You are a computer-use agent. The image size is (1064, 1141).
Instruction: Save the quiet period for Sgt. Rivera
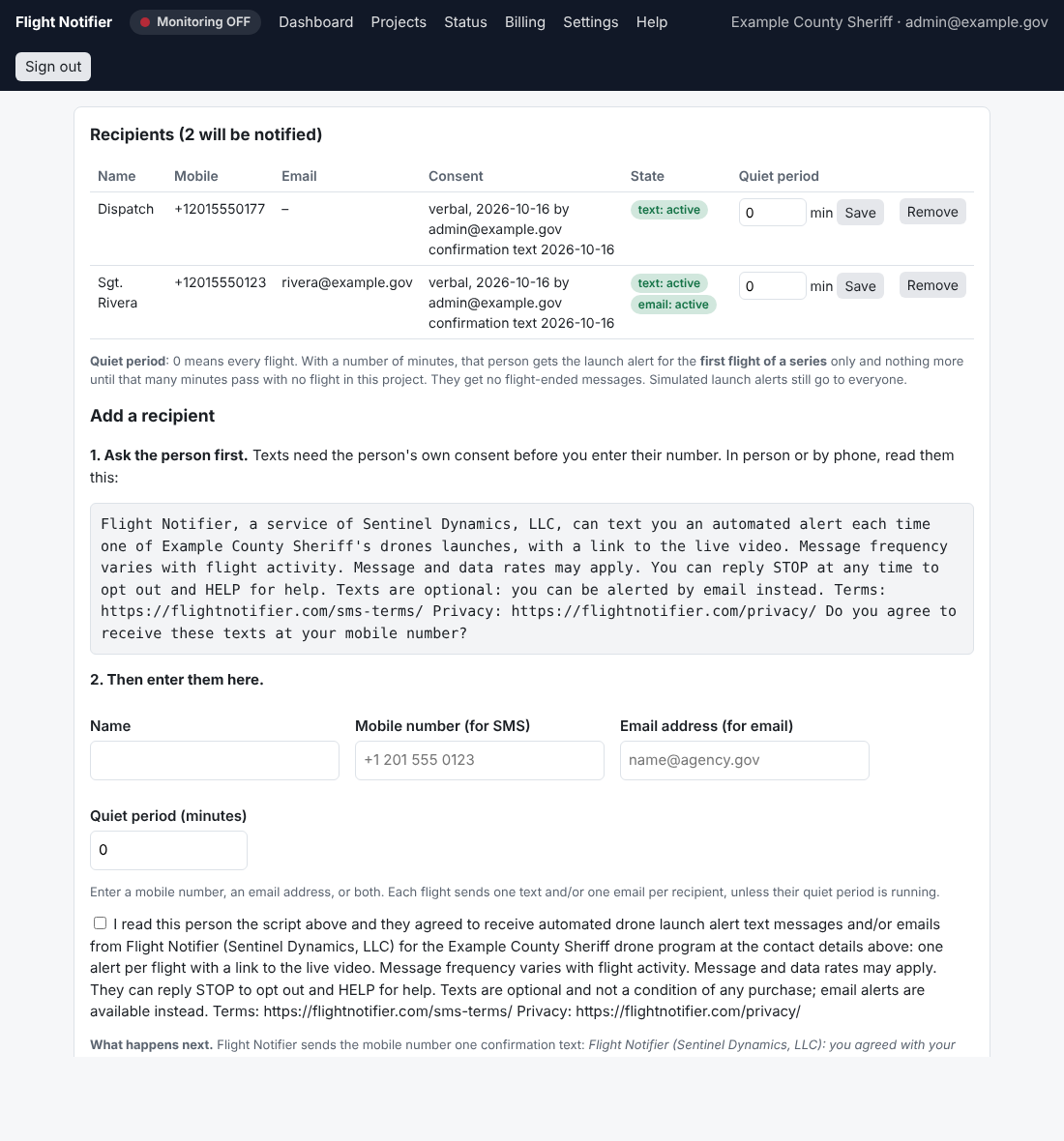(x=860, y=286)
